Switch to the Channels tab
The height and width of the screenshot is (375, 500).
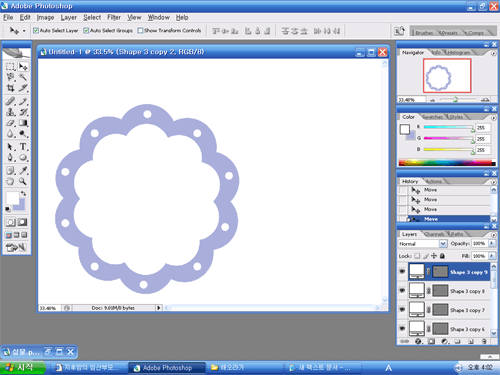(434, 234)
